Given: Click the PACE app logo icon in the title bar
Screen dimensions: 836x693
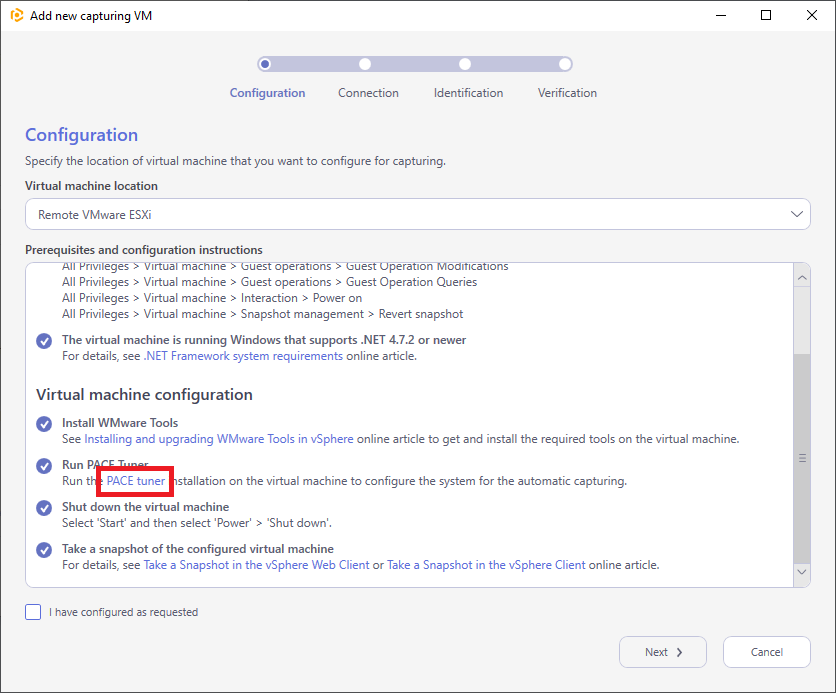Looking at the screenshot, I should coord(17,15).
